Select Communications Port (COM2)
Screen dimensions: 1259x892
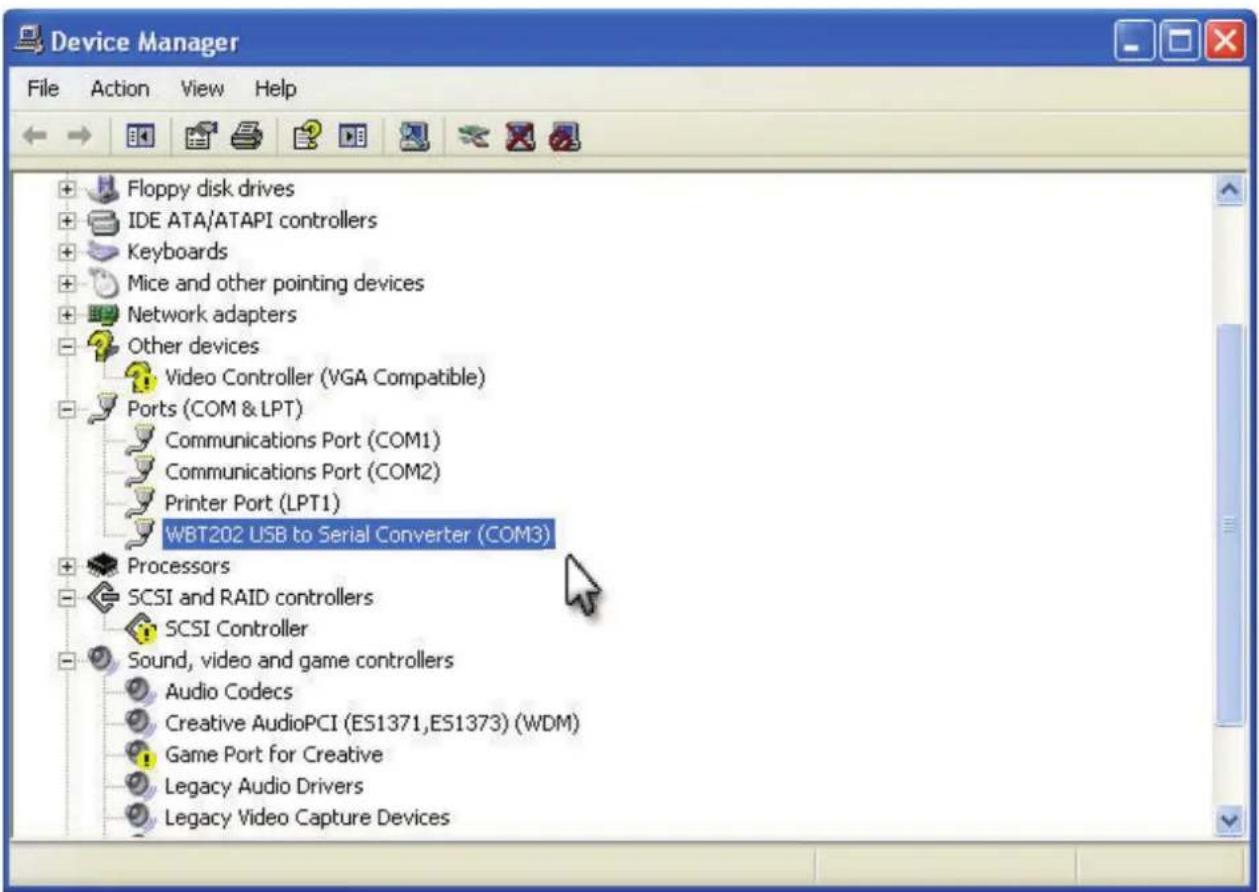[302, 471]
